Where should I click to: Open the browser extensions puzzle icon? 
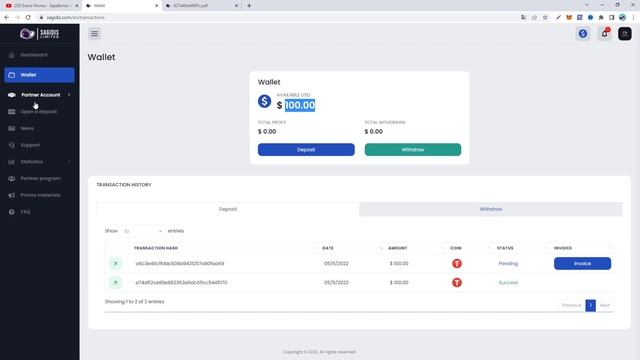click(x=601, y=18)
